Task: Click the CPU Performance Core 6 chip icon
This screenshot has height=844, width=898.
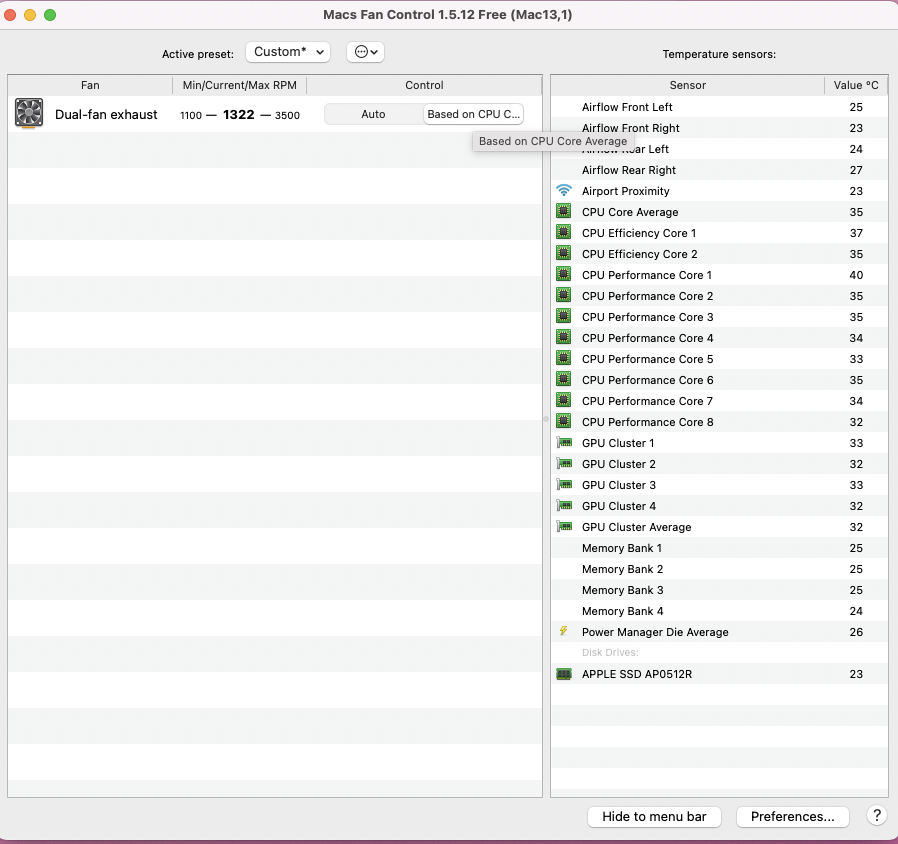Action: pyautogui.click(x=564, y=380)
